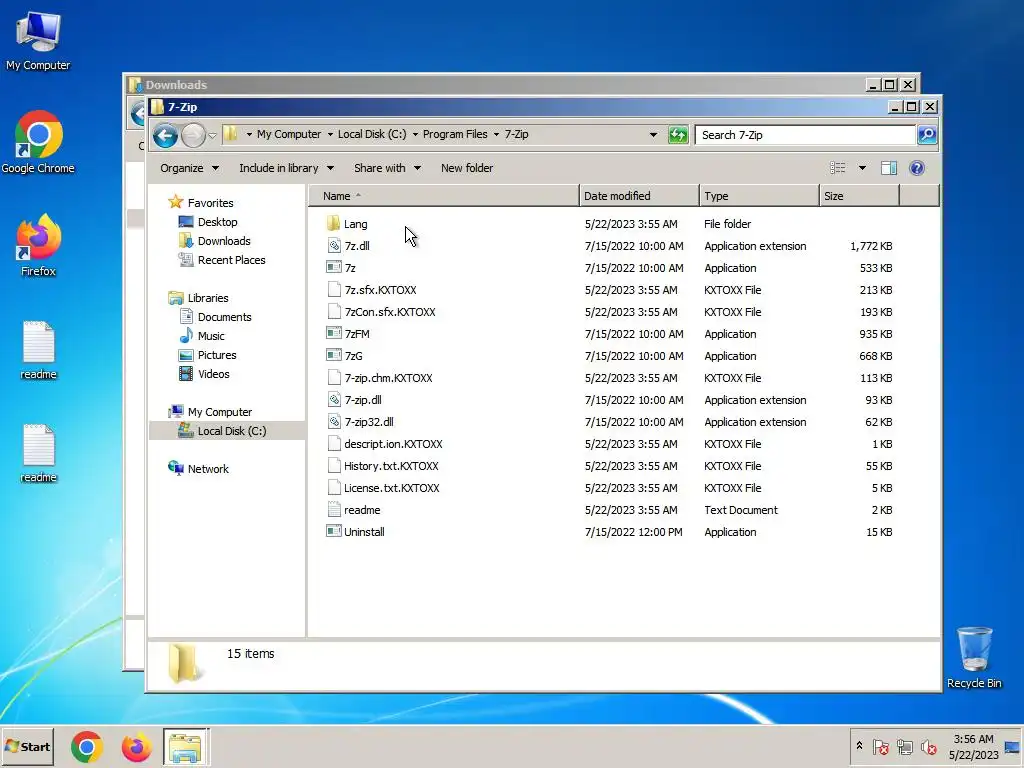This screenshot has height=768, width=1024.
Task: Show hidden system tray icons
Action: [x=859, y=746]
